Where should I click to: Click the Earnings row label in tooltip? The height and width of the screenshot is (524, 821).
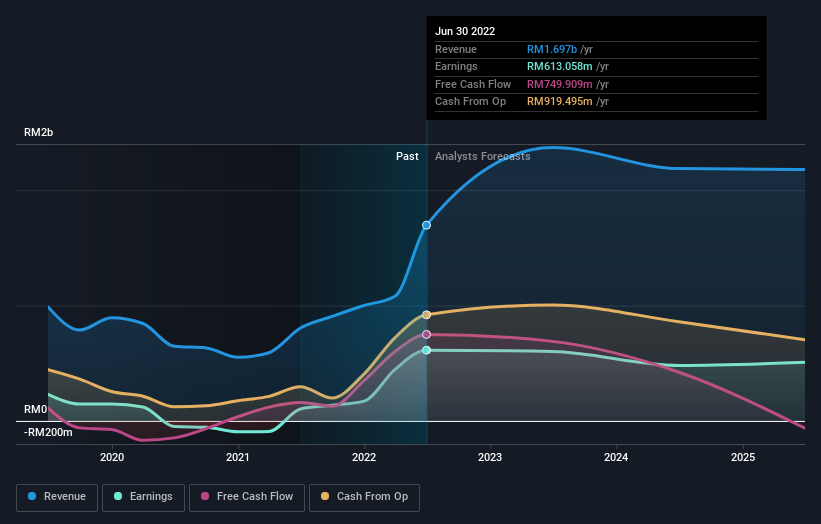[x=456, y=66]
